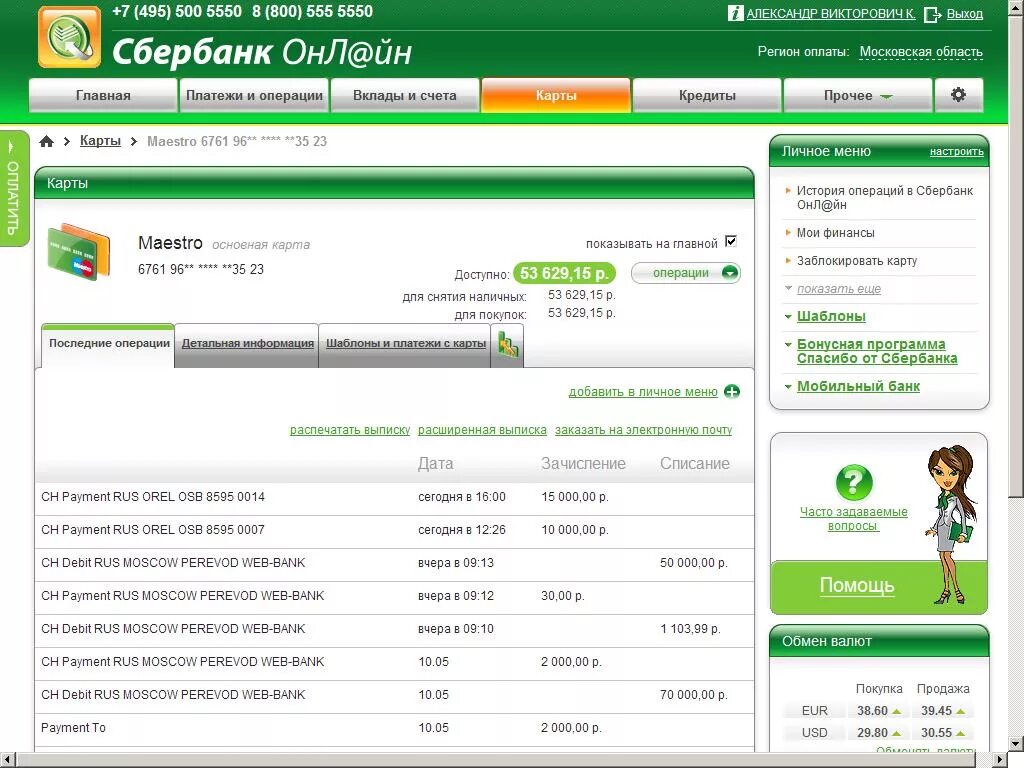Viewport: 1024px width, 768px height.
Task: Click 'Заблокировать карту' menu item
Action: click(x=857, y=261)
